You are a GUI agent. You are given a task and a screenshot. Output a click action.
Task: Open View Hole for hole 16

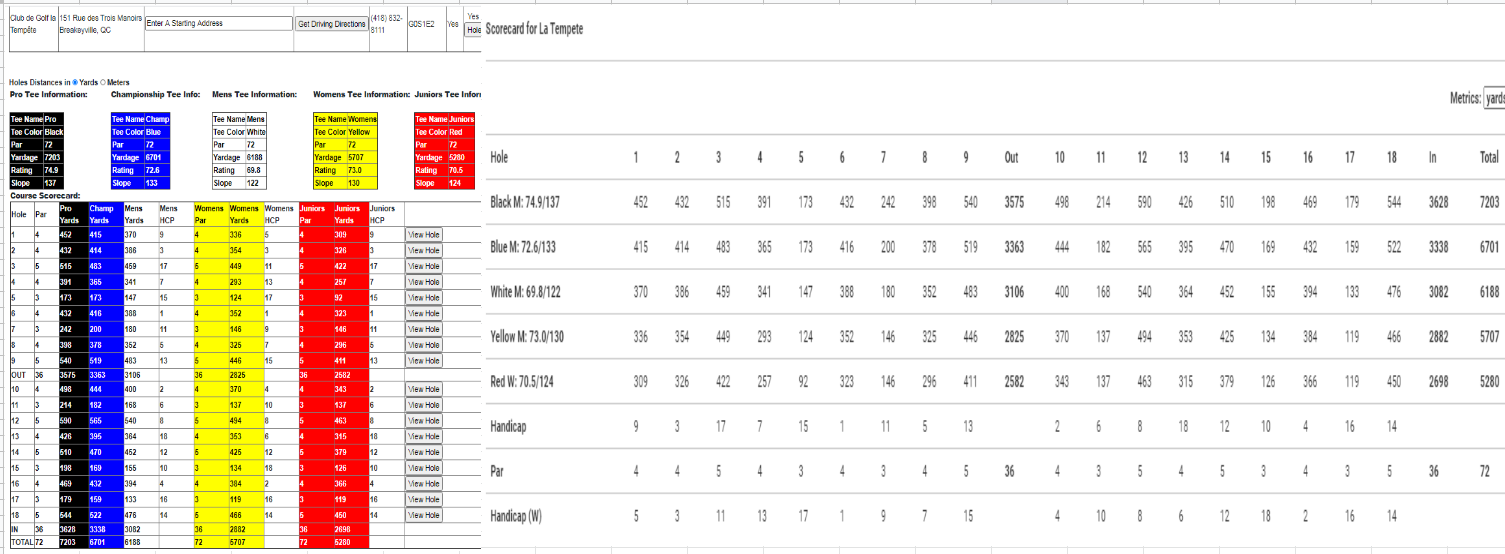point(424,483)
